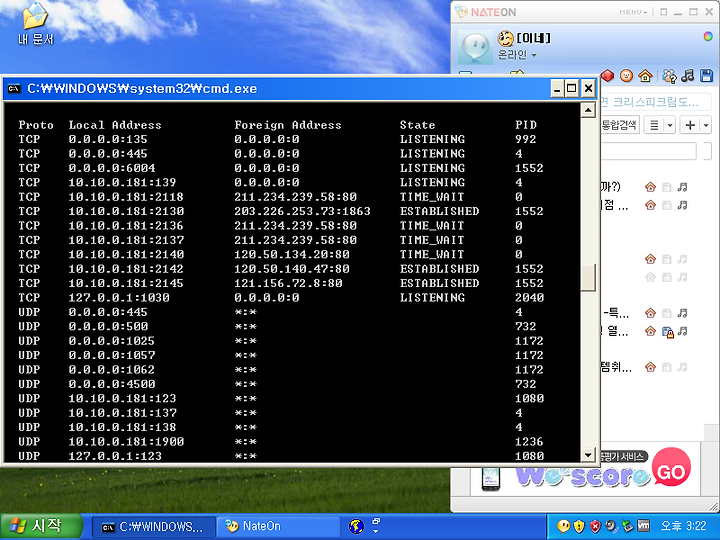Click music note icon on the 얼... row
Screen dimensions: 720x540
[x=683, y=331]
